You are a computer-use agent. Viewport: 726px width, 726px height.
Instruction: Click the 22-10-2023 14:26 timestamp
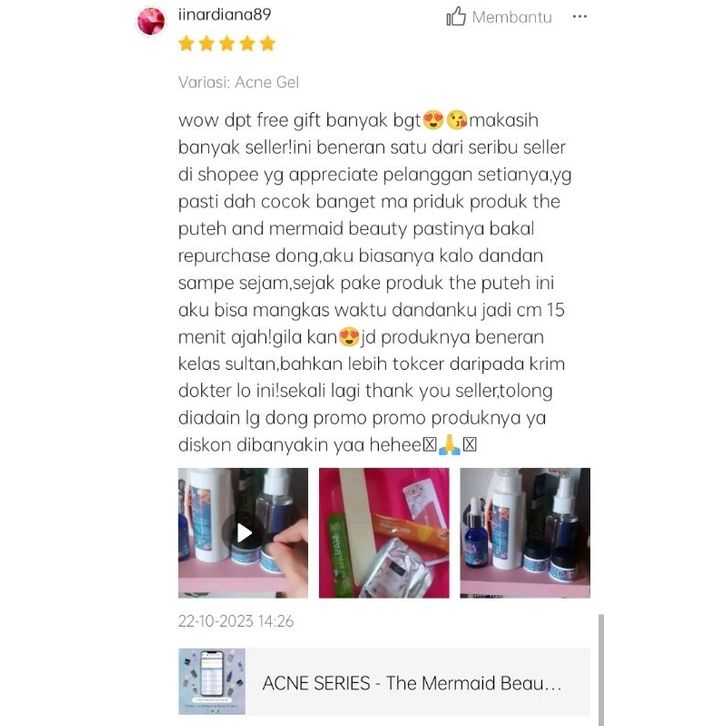point(236,621)
